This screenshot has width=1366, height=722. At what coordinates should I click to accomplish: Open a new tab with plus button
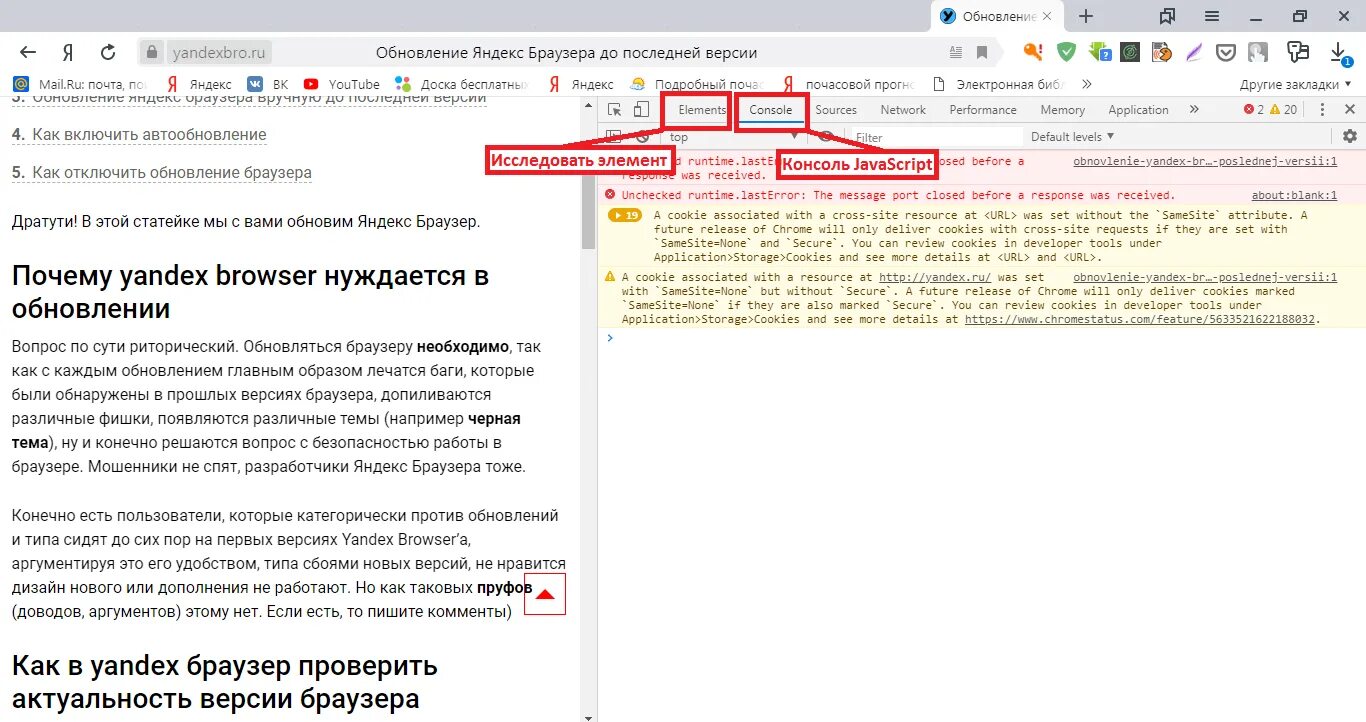1086,16
